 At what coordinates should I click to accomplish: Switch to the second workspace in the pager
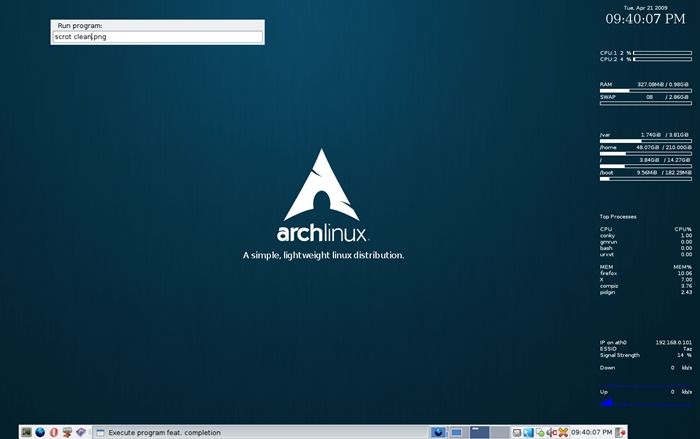pyautogui.click(x=458, y=432)
